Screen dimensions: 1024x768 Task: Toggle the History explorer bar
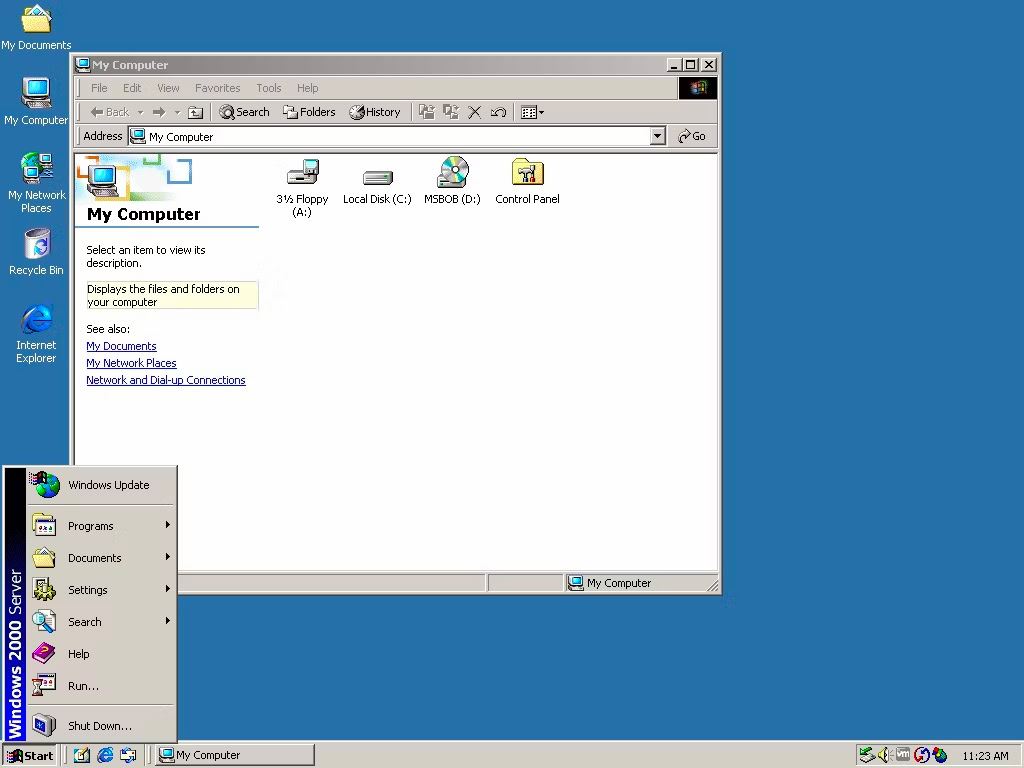point(375,112)
